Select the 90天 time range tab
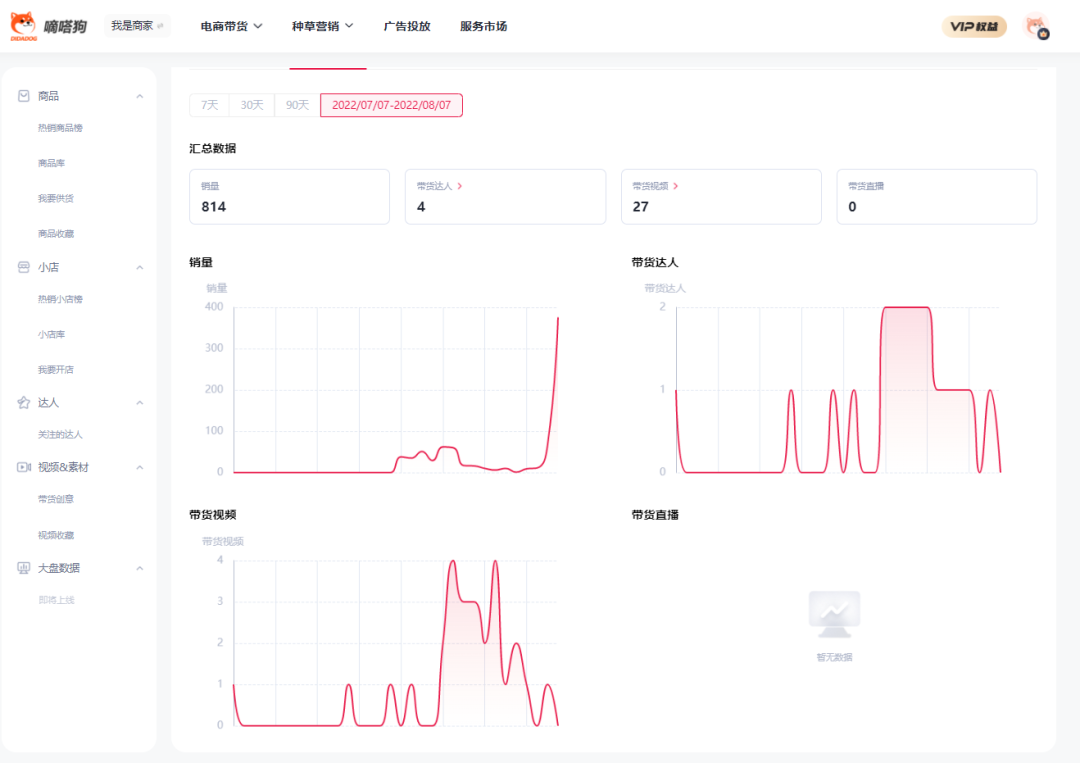The width and height of the screenshot is (1080, 763). click(298, 105)
